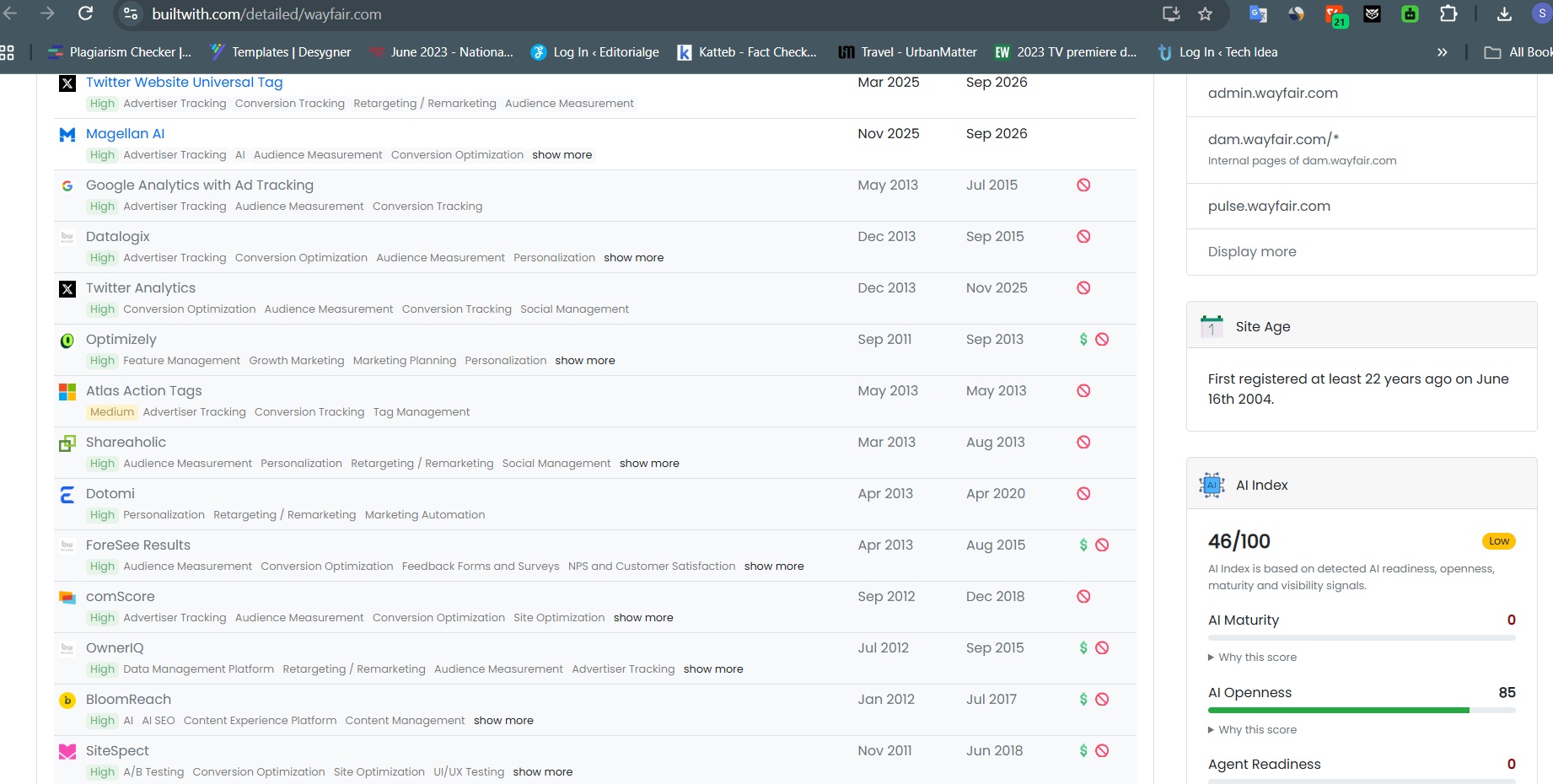Expand show more in OwnerIQ row

[713, 669]
